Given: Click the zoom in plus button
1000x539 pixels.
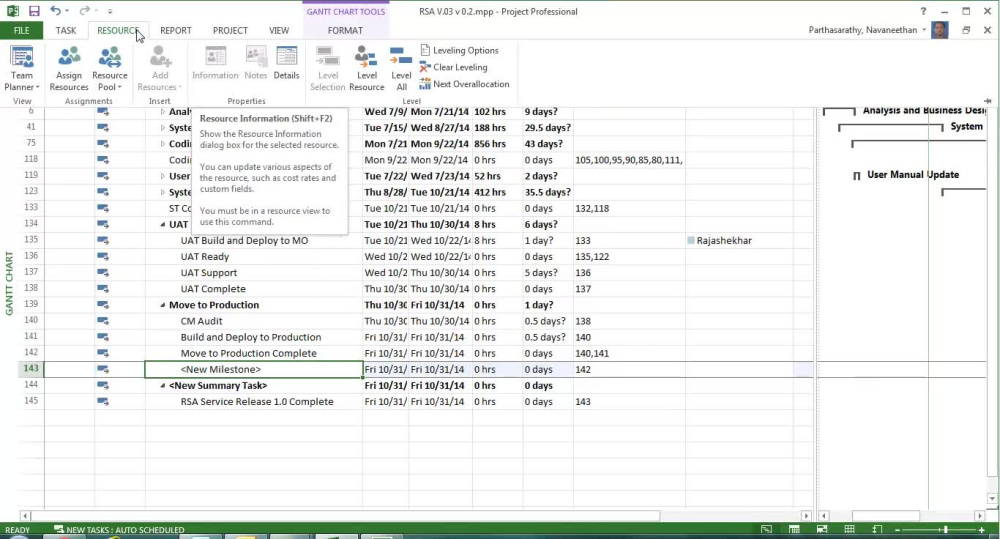Looking at the screenshot, I should click(x=982, y=530).
